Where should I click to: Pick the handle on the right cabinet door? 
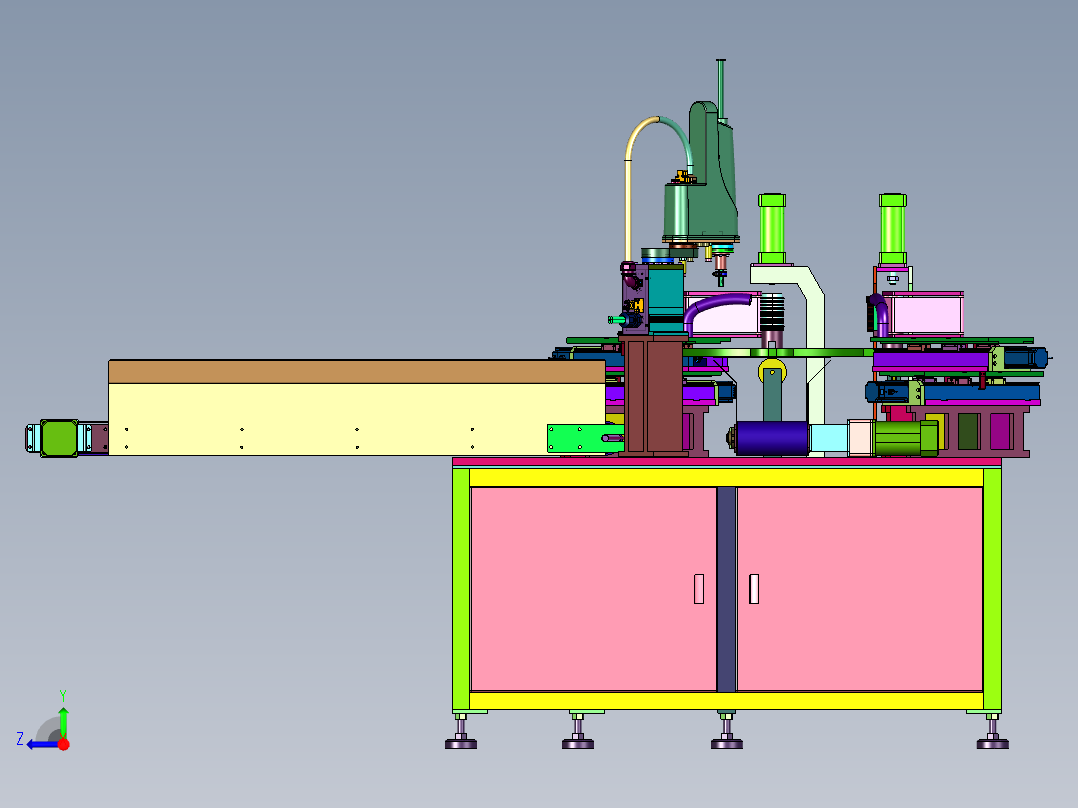pyautogui.click(x=754, y=589)
